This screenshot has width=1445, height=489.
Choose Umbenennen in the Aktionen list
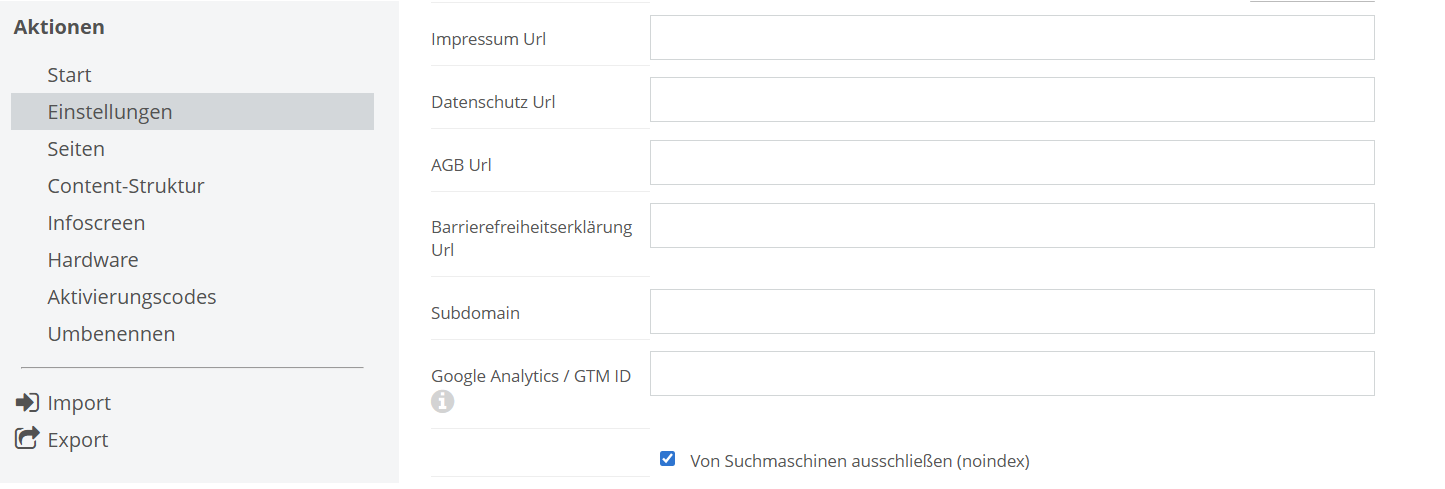111,334
